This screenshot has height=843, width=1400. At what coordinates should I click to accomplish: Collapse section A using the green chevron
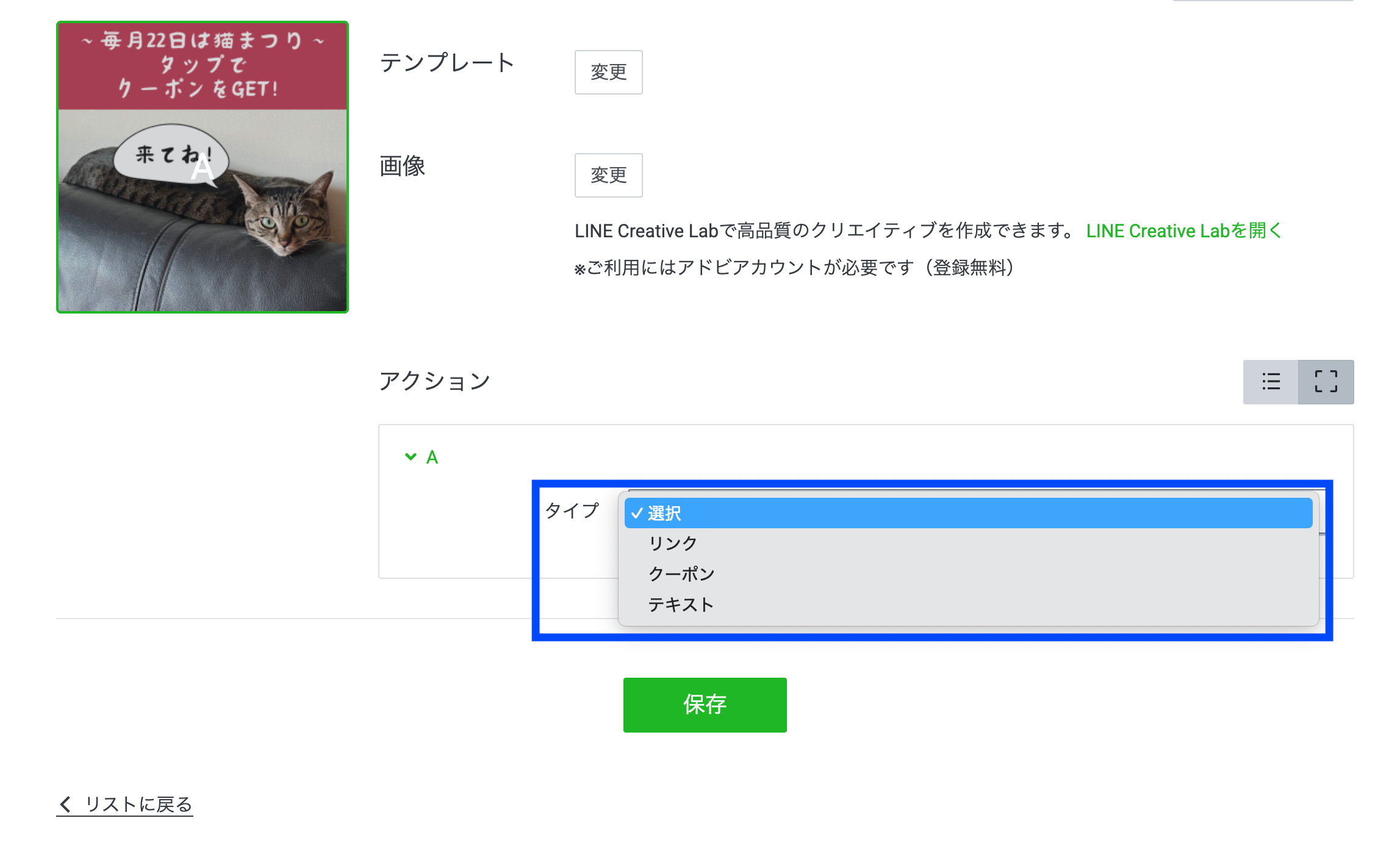(411, 457)
